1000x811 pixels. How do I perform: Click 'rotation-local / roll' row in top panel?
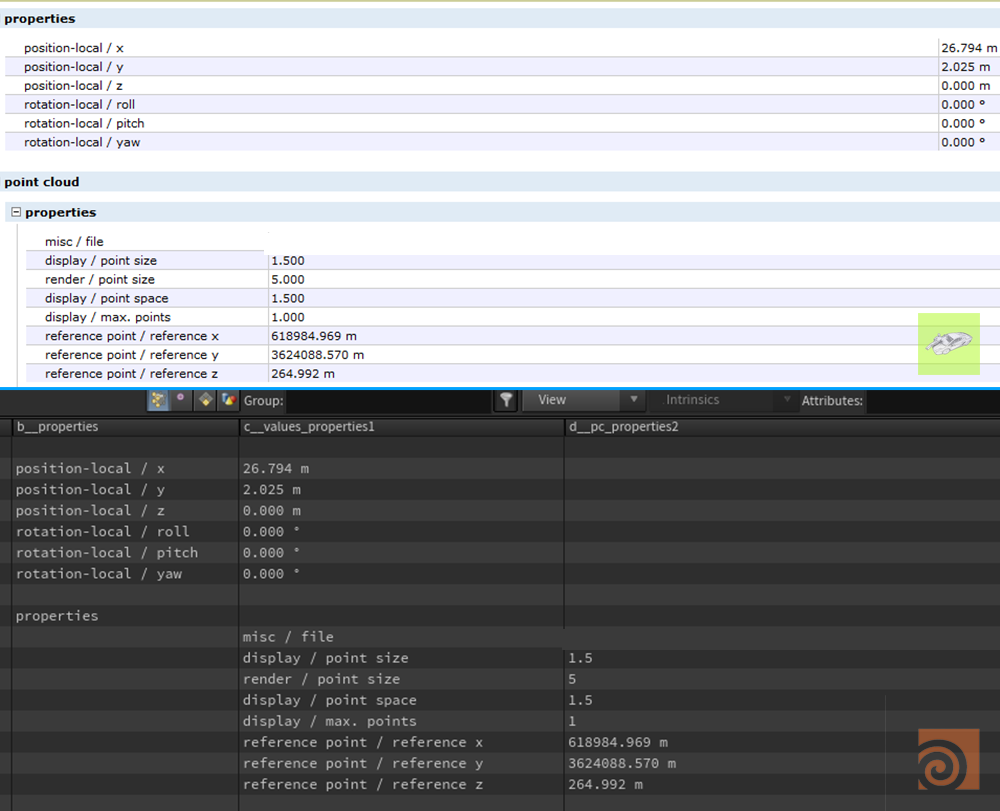[502, 105]
